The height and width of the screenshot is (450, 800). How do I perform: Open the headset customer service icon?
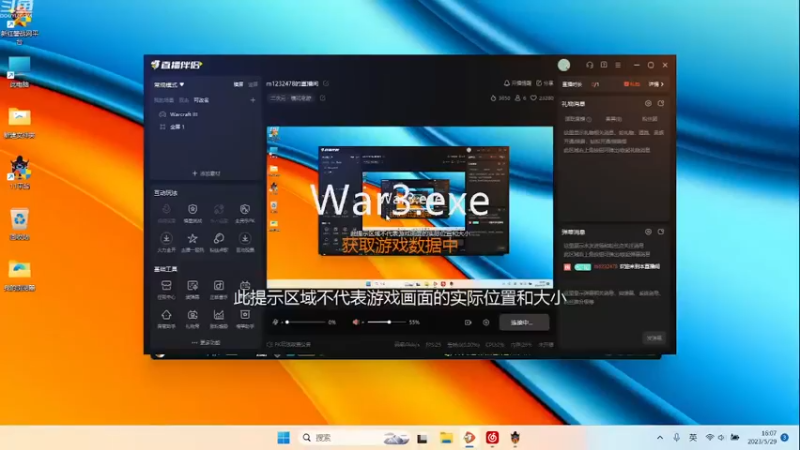(x=590, y=65)
